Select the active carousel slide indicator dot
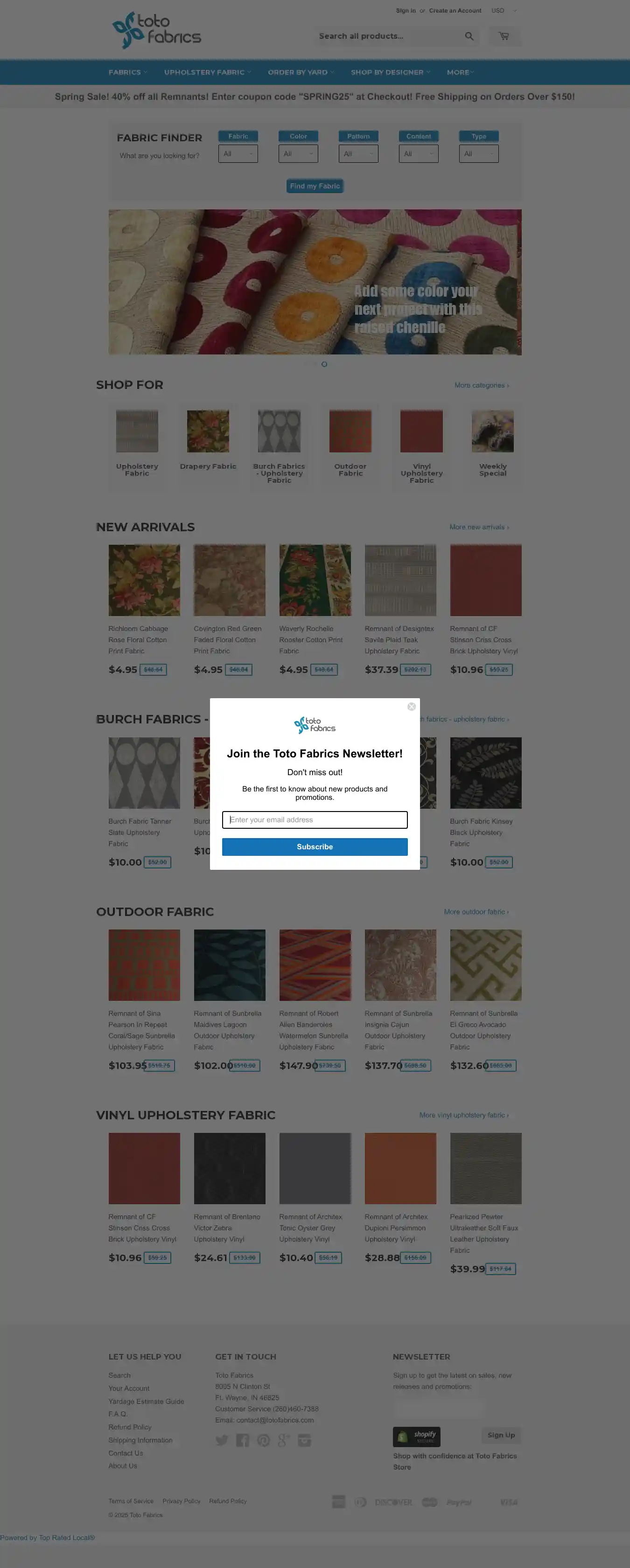 tap(324, 364)
